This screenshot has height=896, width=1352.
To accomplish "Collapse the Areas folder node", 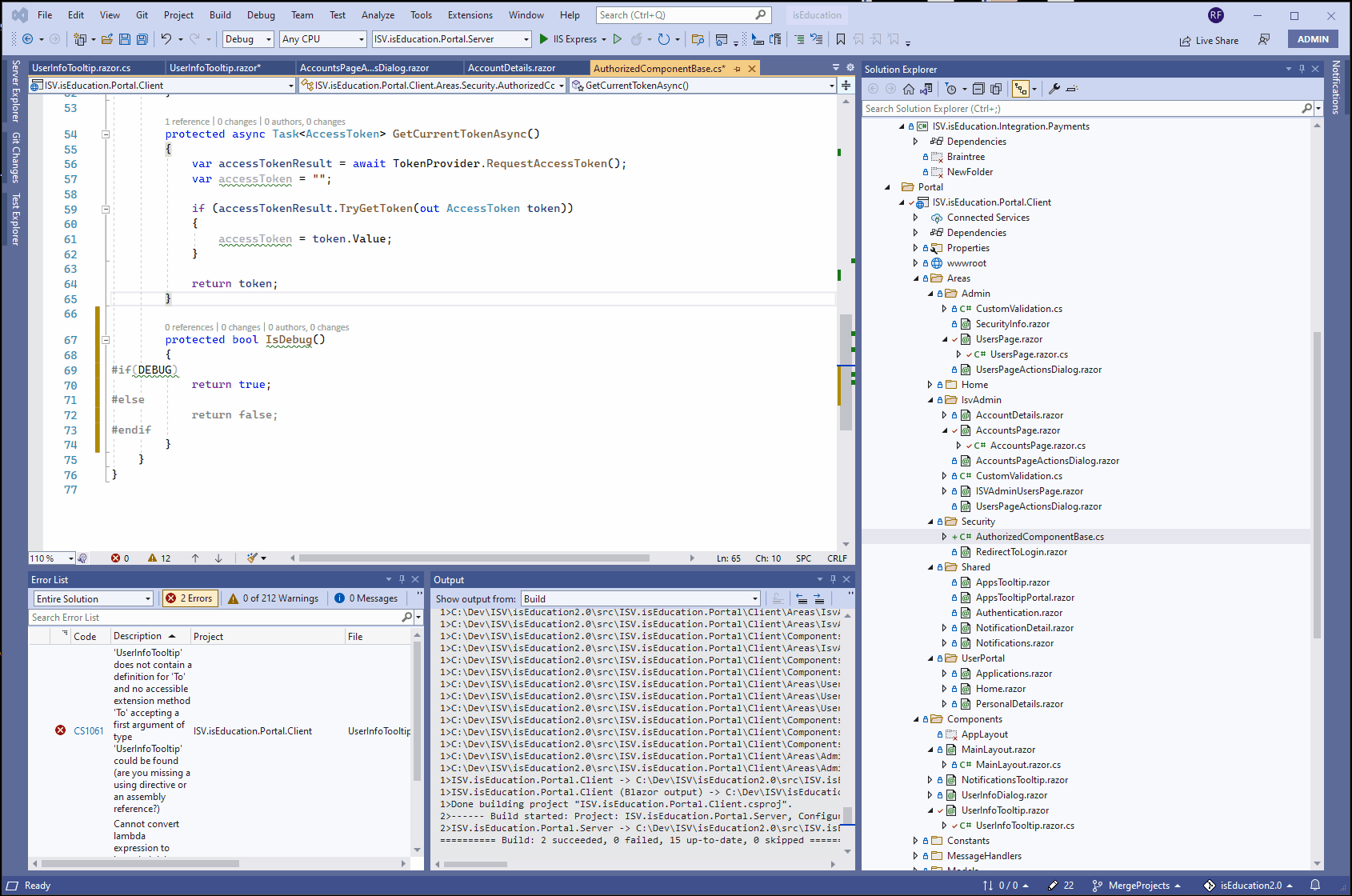I will [x=914, y=278].
